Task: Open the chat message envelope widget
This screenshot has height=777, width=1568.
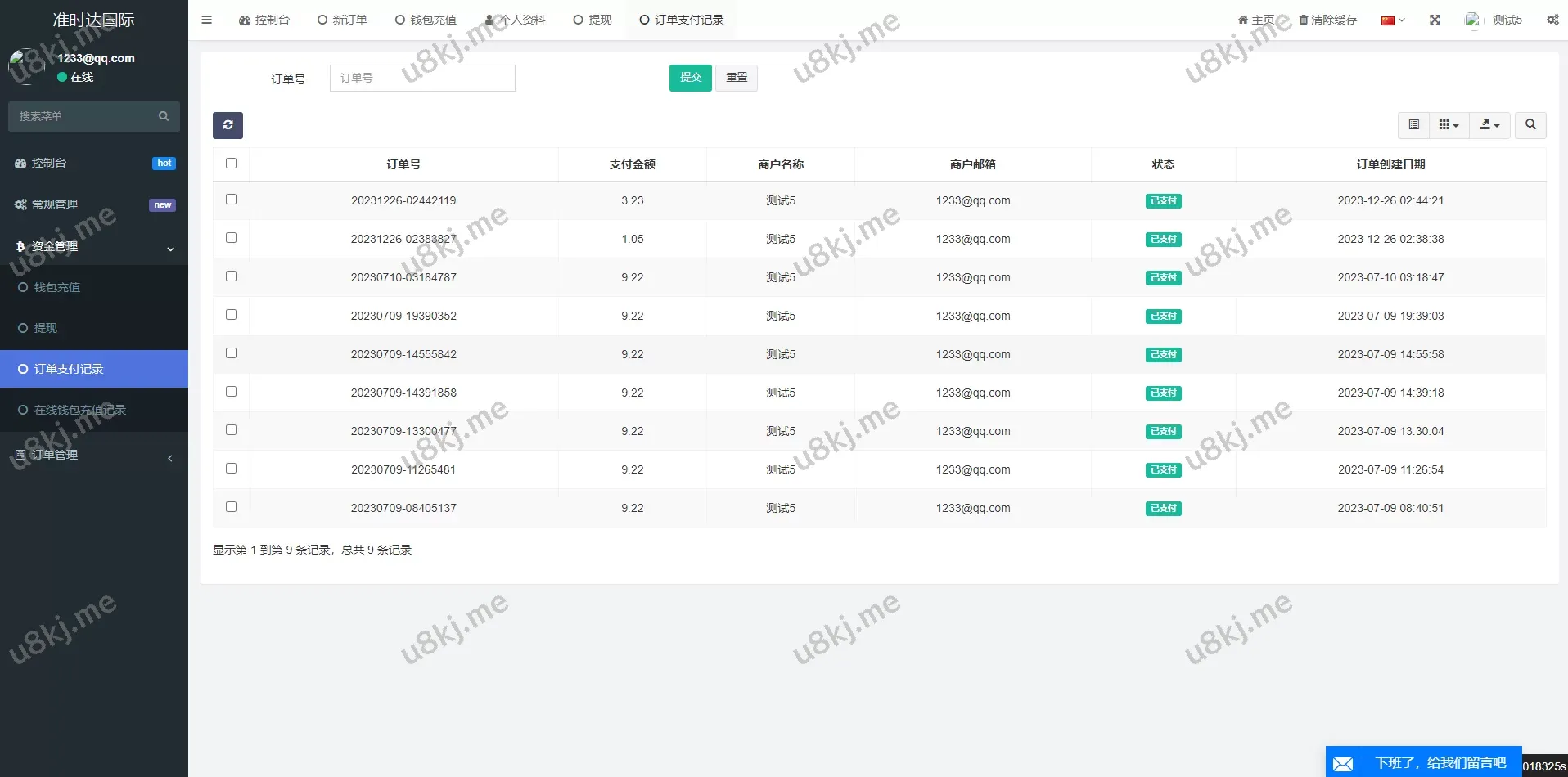Action: tap(1343, 763)
